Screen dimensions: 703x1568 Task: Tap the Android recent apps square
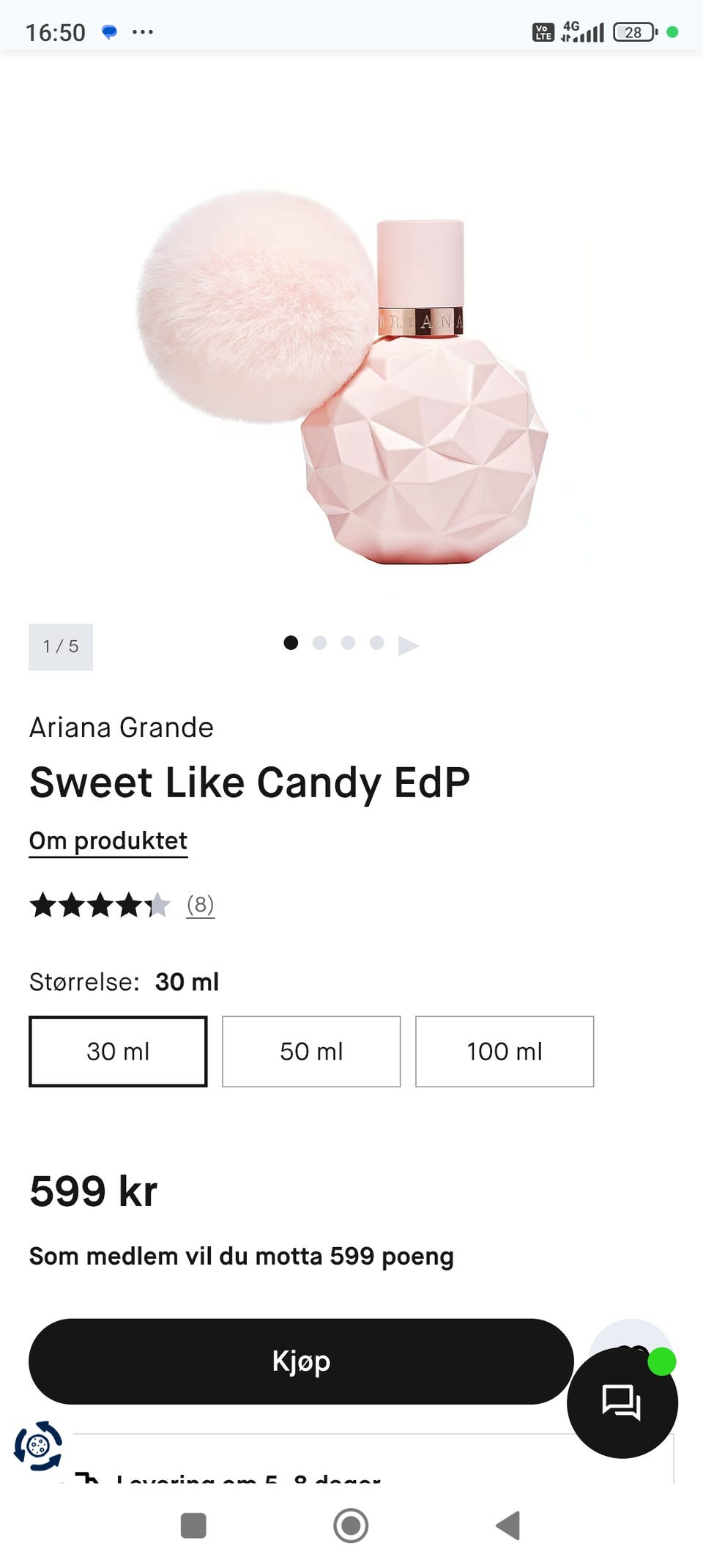pyautogui.click(x=193, y=1526)
